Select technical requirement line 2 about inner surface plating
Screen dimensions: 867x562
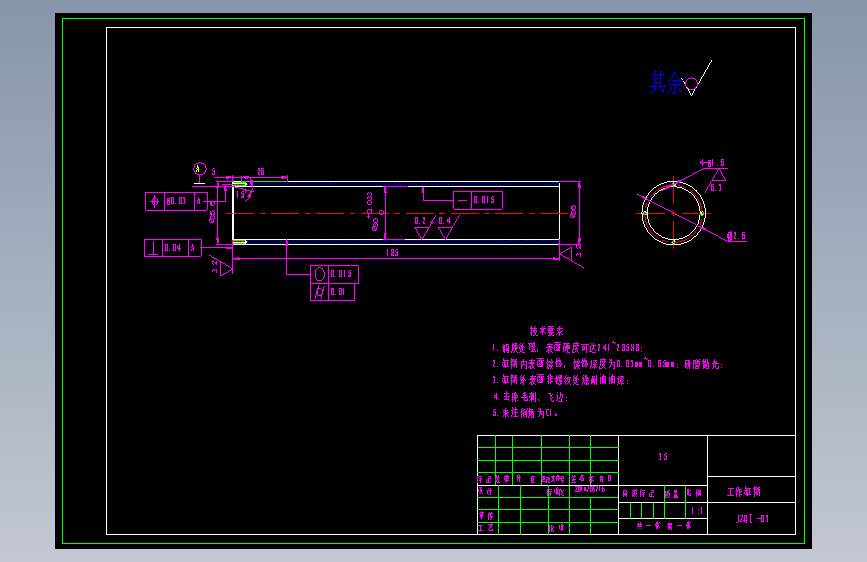click(607, 364)
